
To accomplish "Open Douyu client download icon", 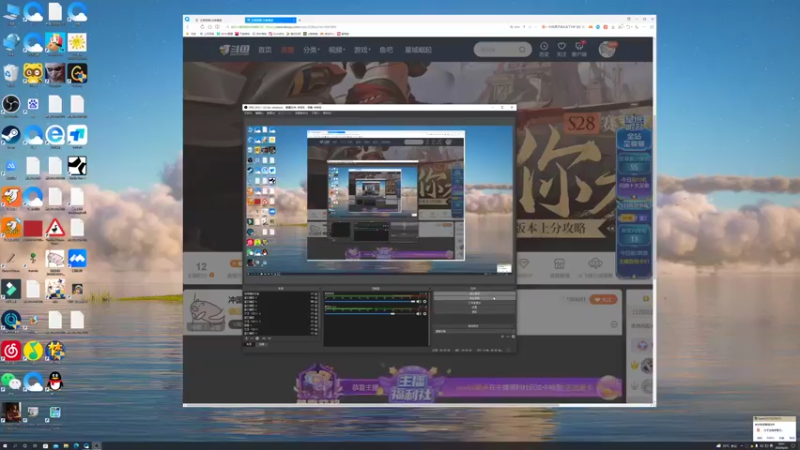I will [x=579, y=47].
